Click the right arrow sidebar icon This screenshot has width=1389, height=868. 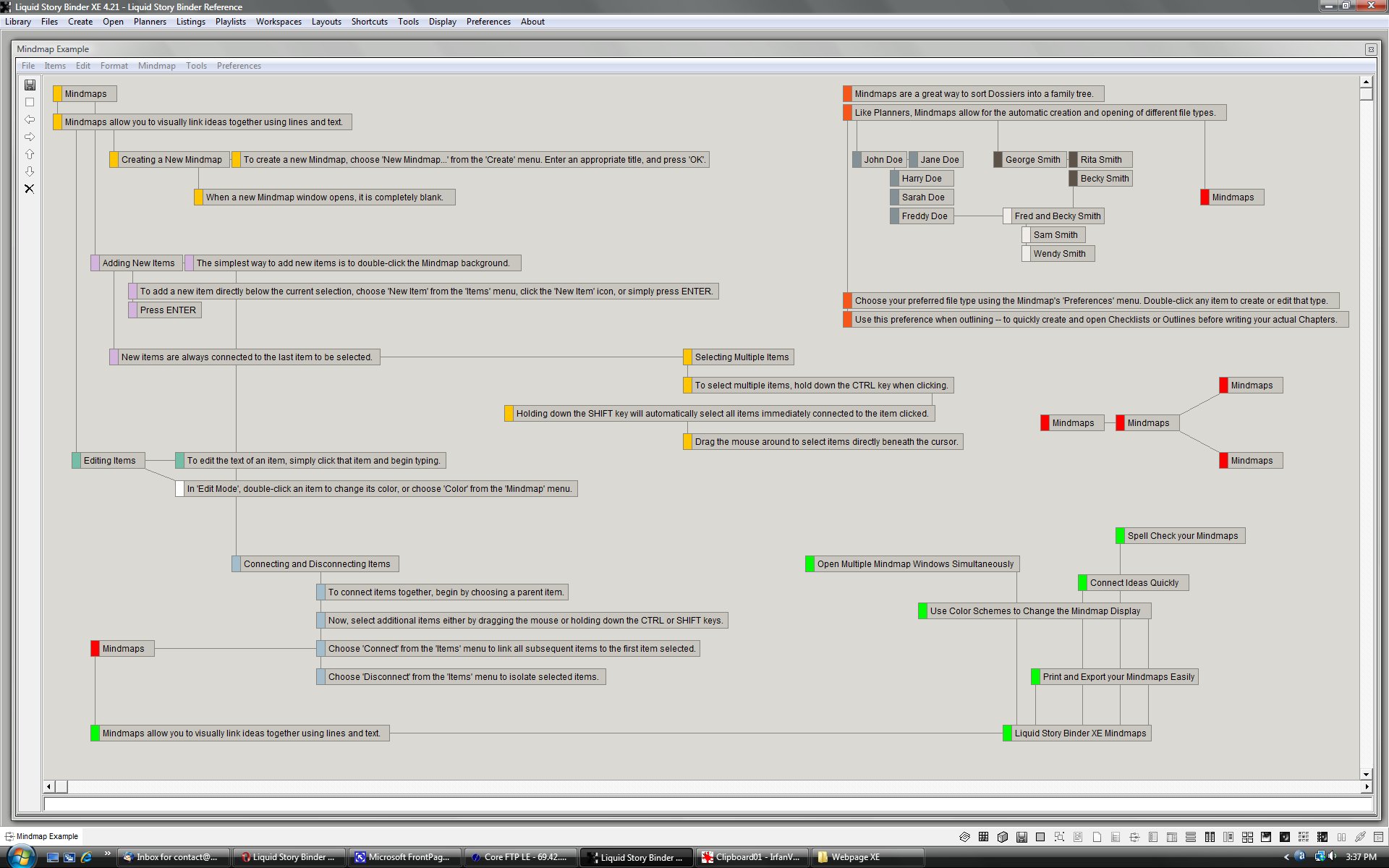[x=30, y=137]
